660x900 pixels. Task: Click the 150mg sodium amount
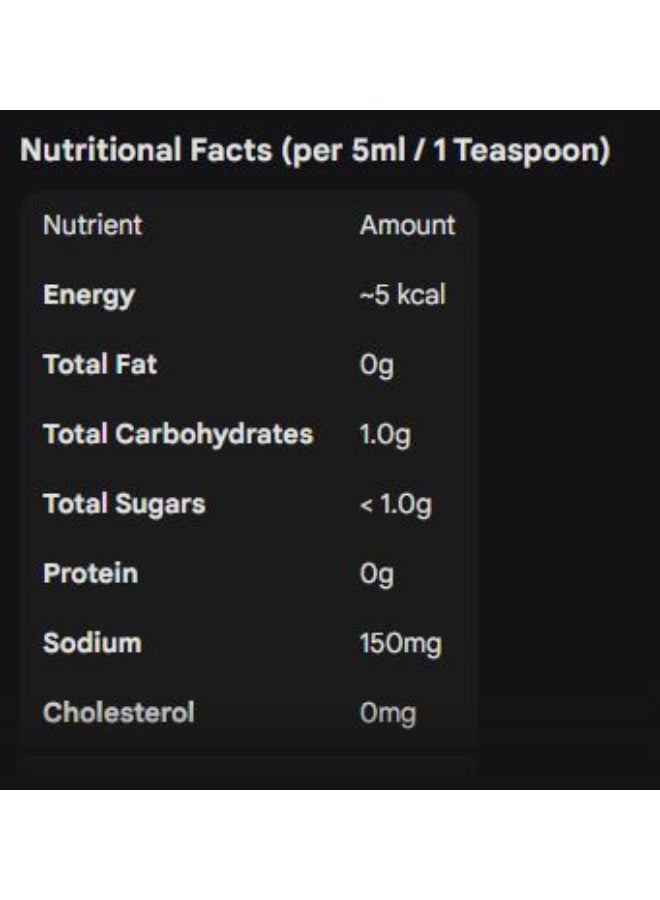pos(401,645)
